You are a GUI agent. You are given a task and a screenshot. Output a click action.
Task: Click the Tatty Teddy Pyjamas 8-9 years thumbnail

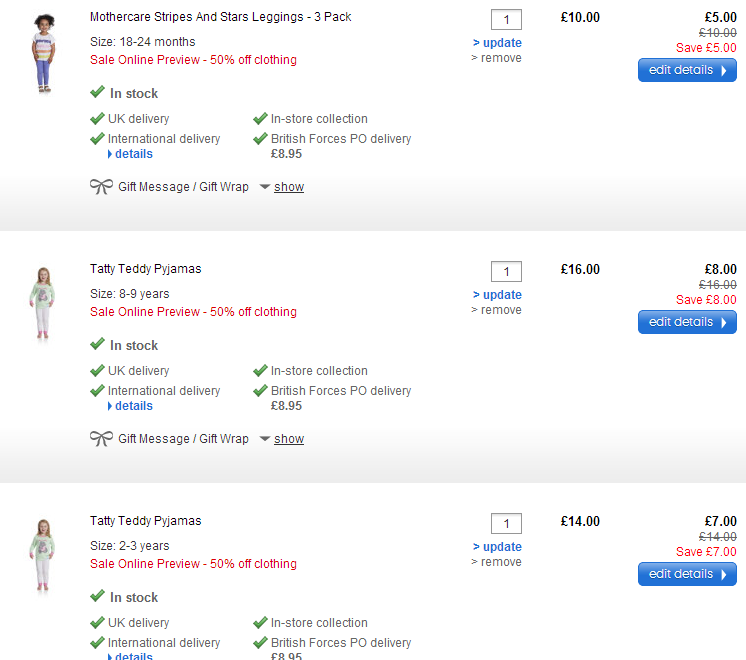(x=42, y=304)
